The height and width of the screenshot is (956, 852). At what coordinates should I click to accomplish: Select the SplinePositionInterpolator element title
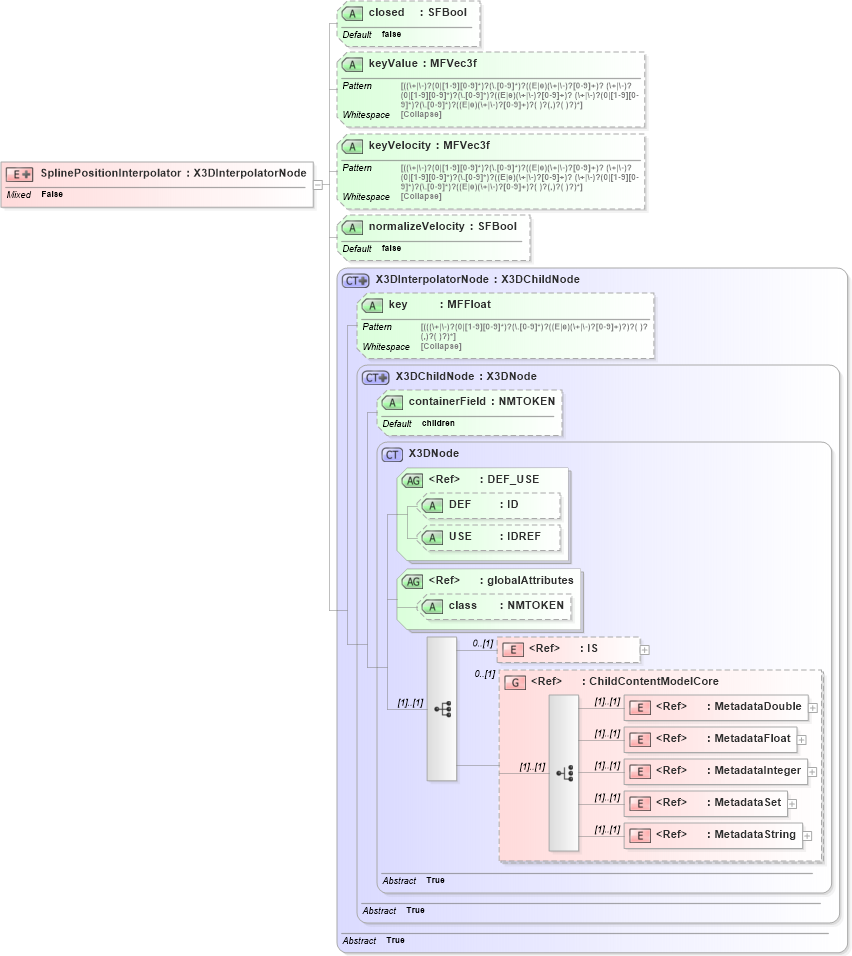[x=173, y=173]
